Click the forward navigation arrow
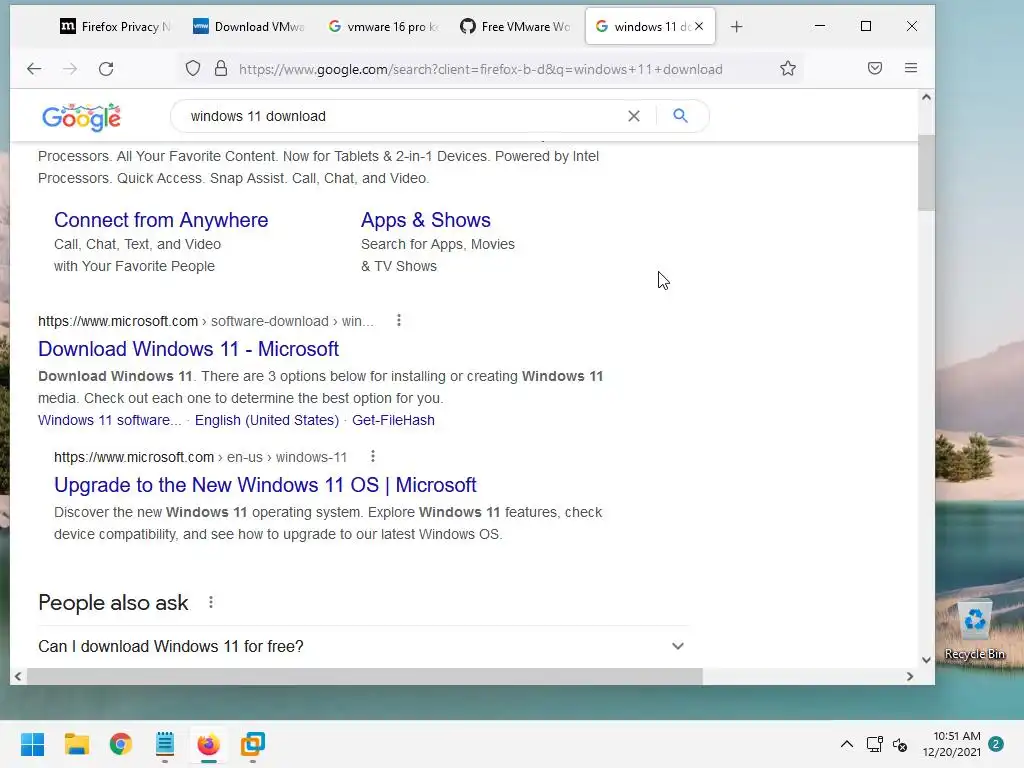Viewport: 1024px width, 768px height. pos(70,69)
